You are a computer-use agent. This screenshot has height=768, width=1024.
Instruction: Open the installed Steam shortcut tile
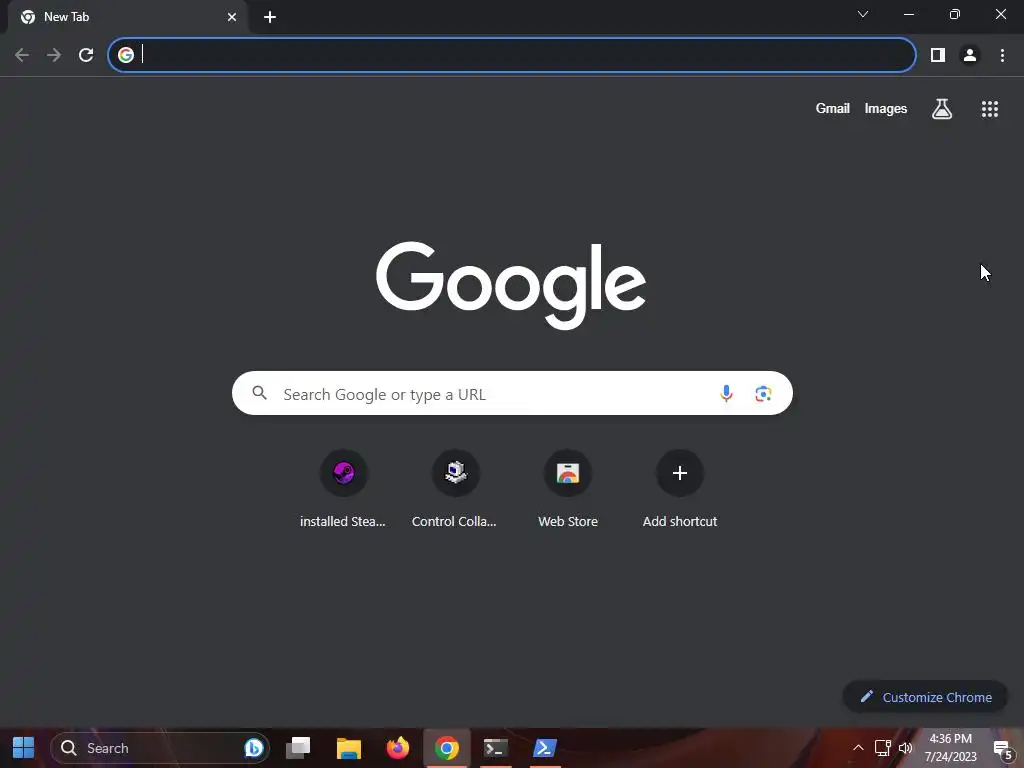point(343,489)
